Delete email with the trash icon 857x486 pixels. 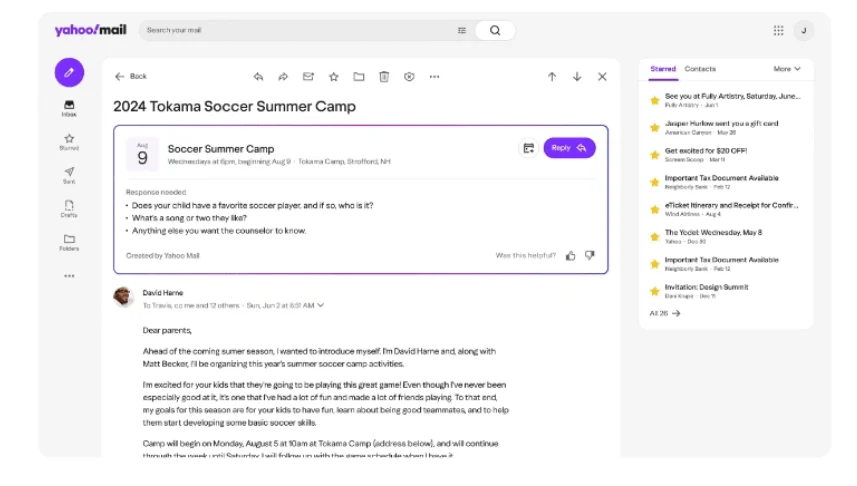(384, 77)
